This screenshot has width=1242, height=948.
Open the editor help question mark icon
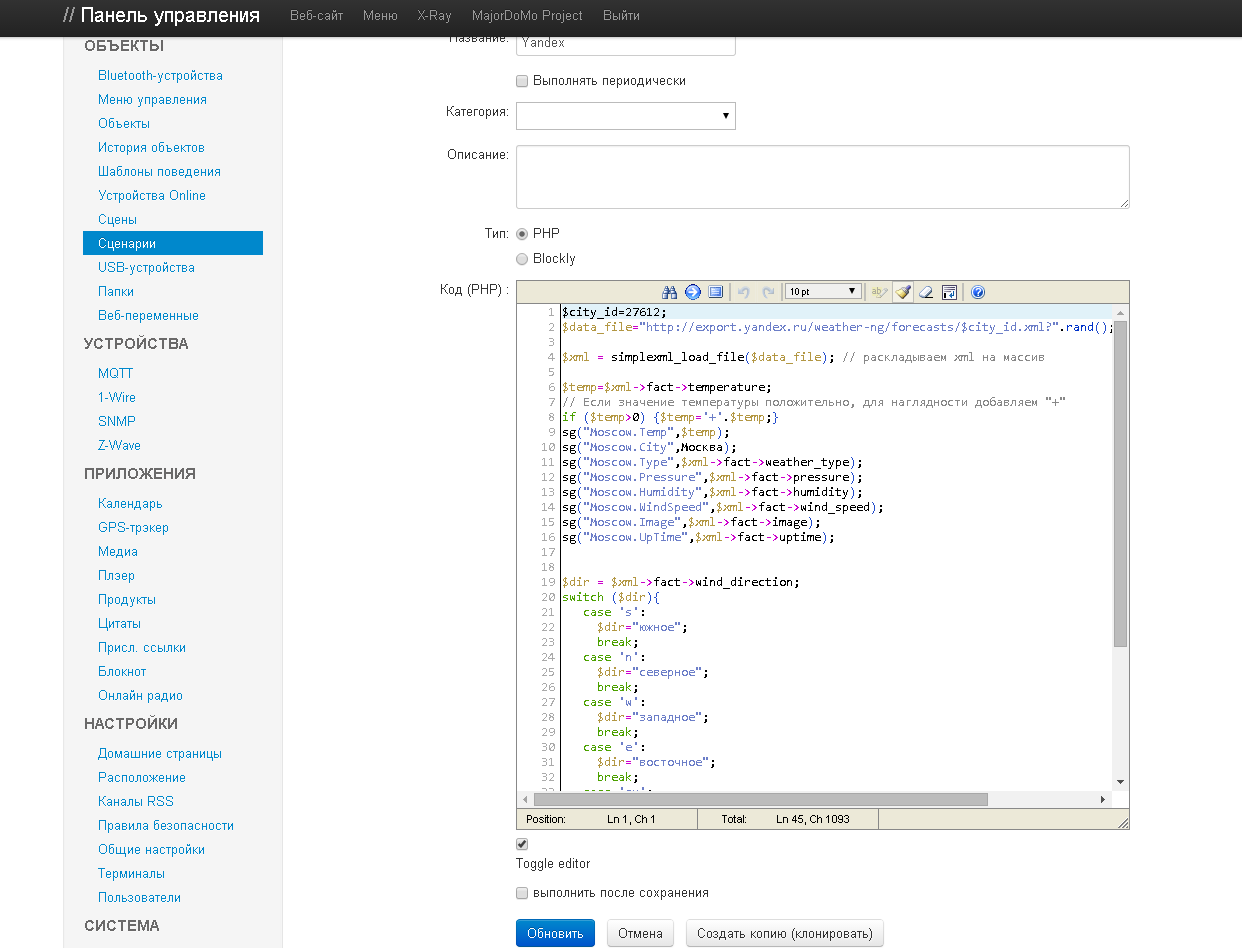(978, 292)
